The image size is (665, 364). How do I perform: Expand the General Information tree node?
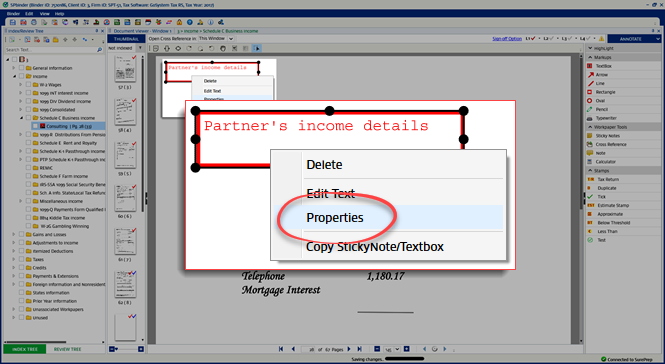tap(14, 68)
